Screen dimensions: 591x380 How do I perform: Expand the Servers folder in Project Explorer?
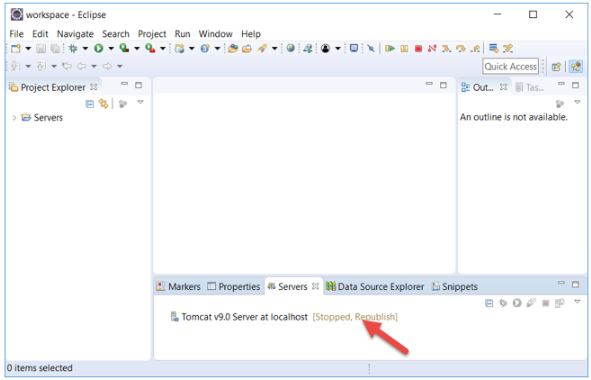click(x=14, y=118)
